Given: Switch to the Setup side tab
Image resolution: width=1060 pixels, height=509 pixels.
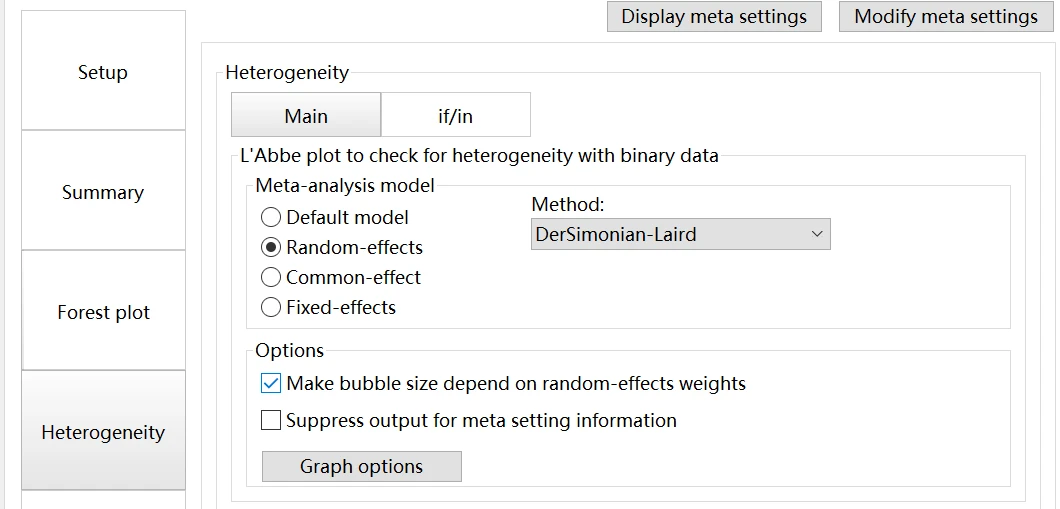Looking at the screenshot, I should coord(103,72).
